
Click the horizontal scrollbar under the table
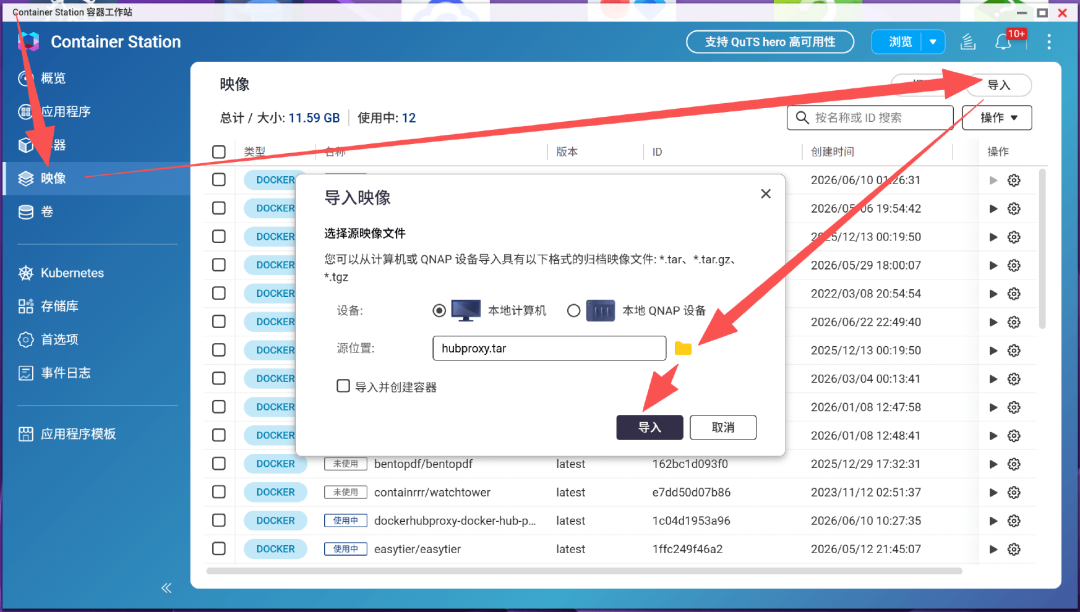[584, 571]
